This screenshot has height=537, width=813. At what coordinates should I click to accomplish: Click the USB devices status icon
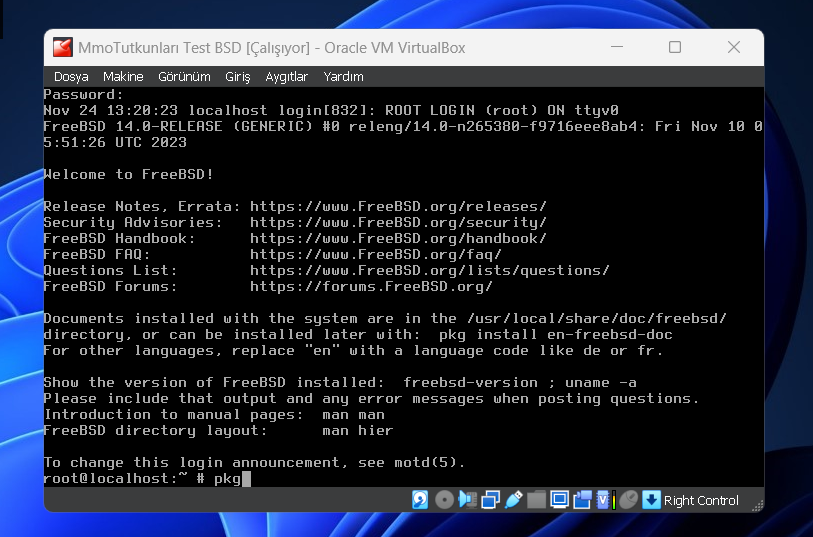(x=513, y=500)
